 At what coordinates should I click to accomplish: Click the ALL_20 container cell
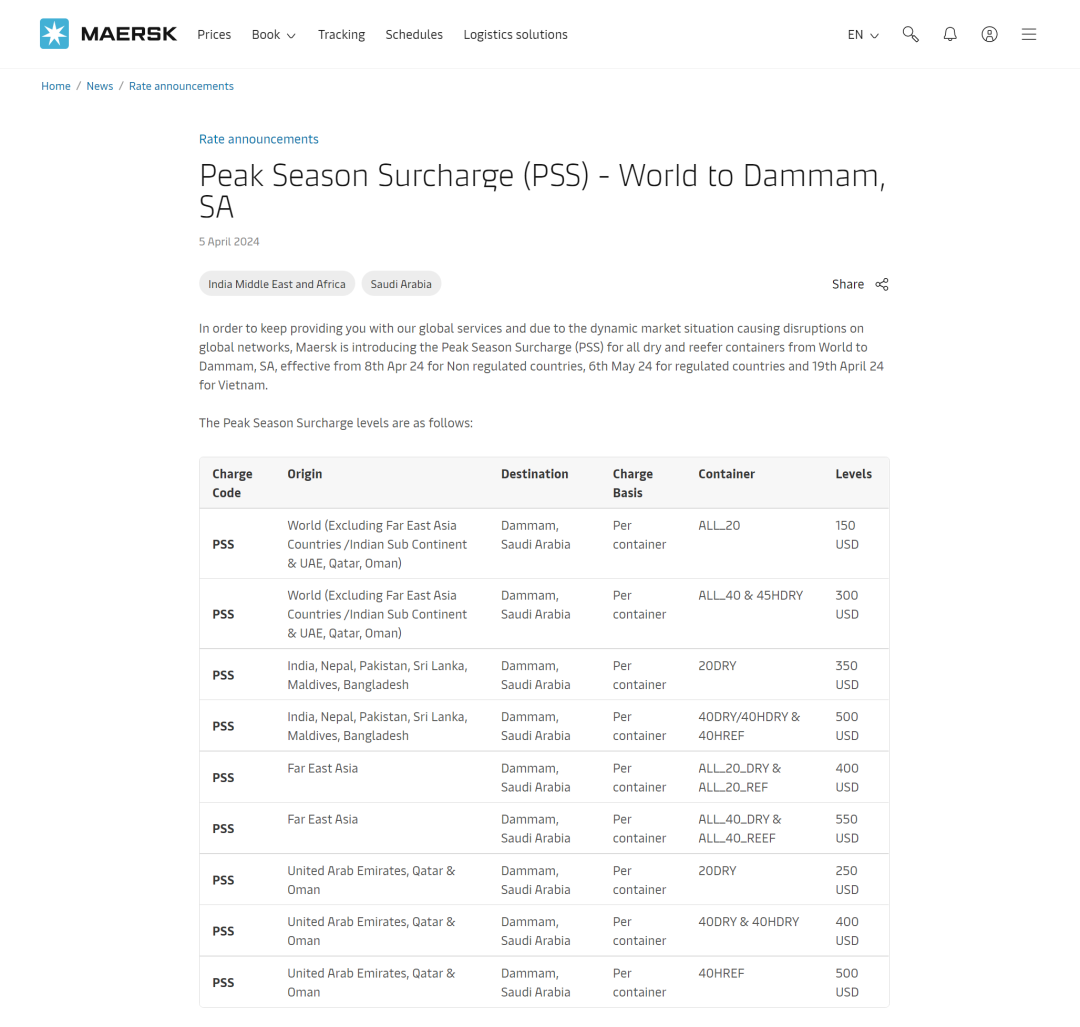coord(719,526)
